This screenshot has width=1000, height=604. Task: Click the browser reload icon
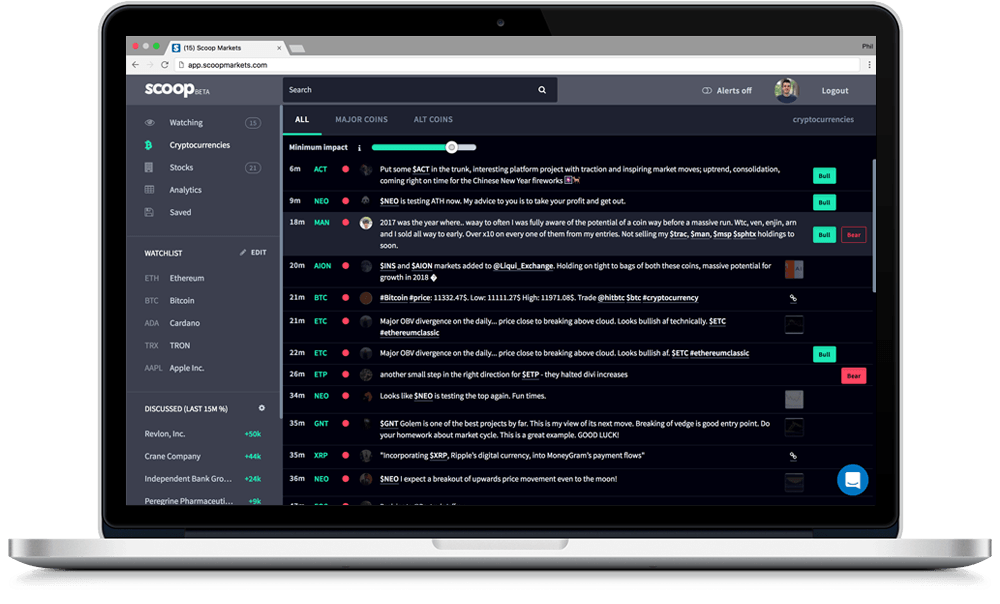(165, 65)
